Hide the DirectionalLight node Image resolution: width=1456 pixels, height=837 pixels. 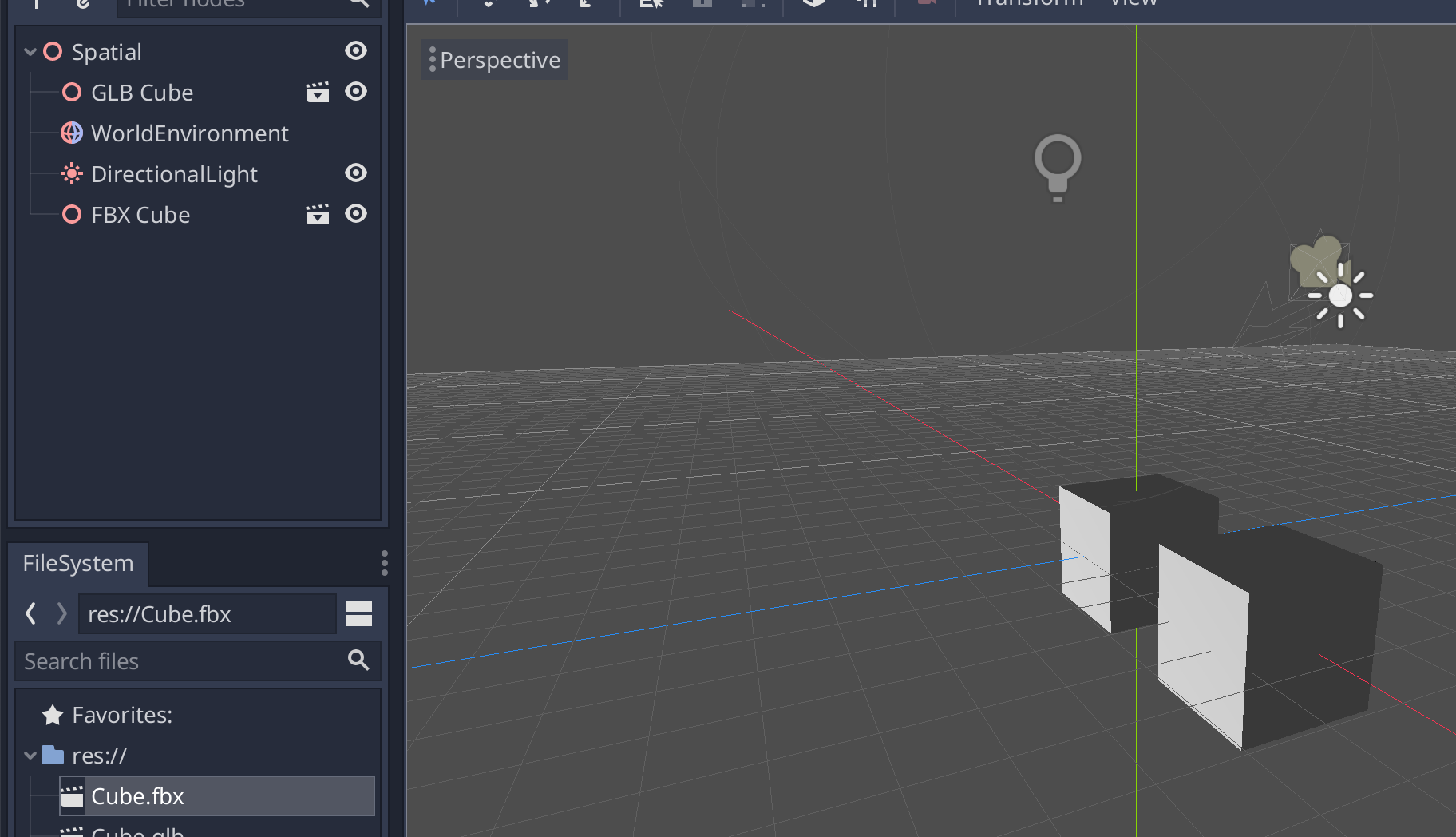click(356, 173)
